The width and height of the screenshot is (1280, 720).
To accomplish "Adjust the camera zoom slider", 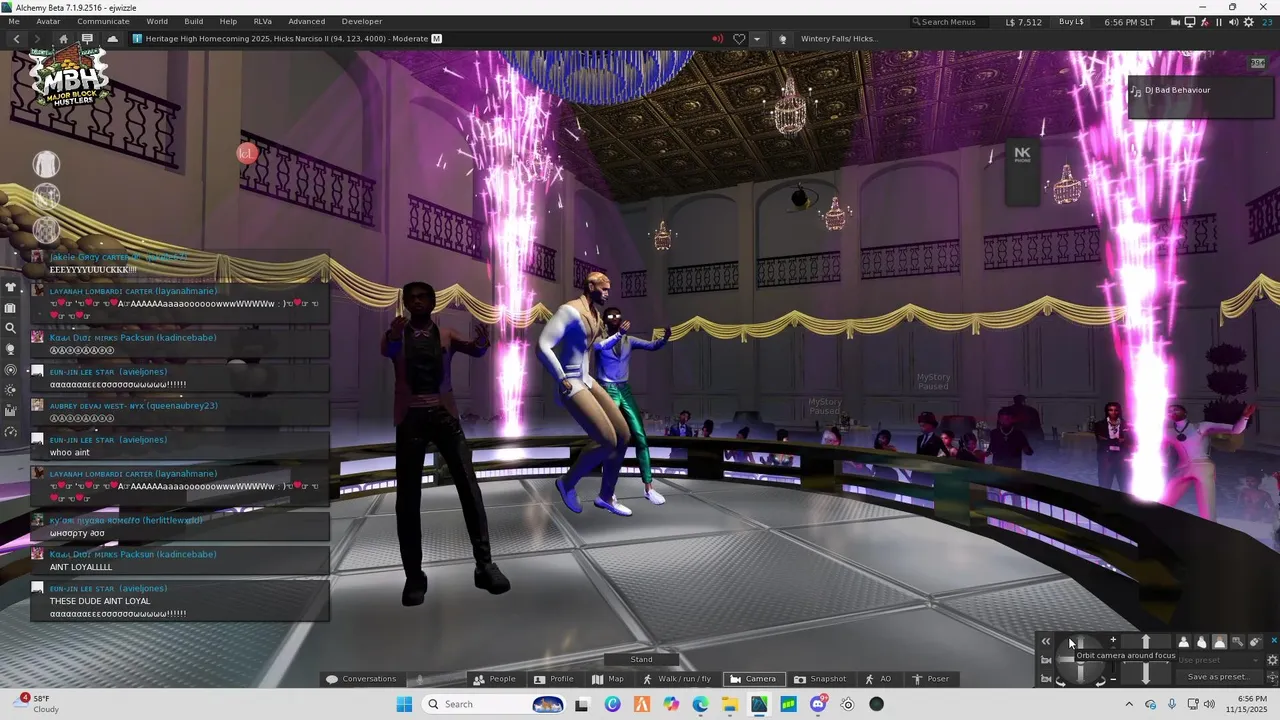I will [x=1113, y=660].
